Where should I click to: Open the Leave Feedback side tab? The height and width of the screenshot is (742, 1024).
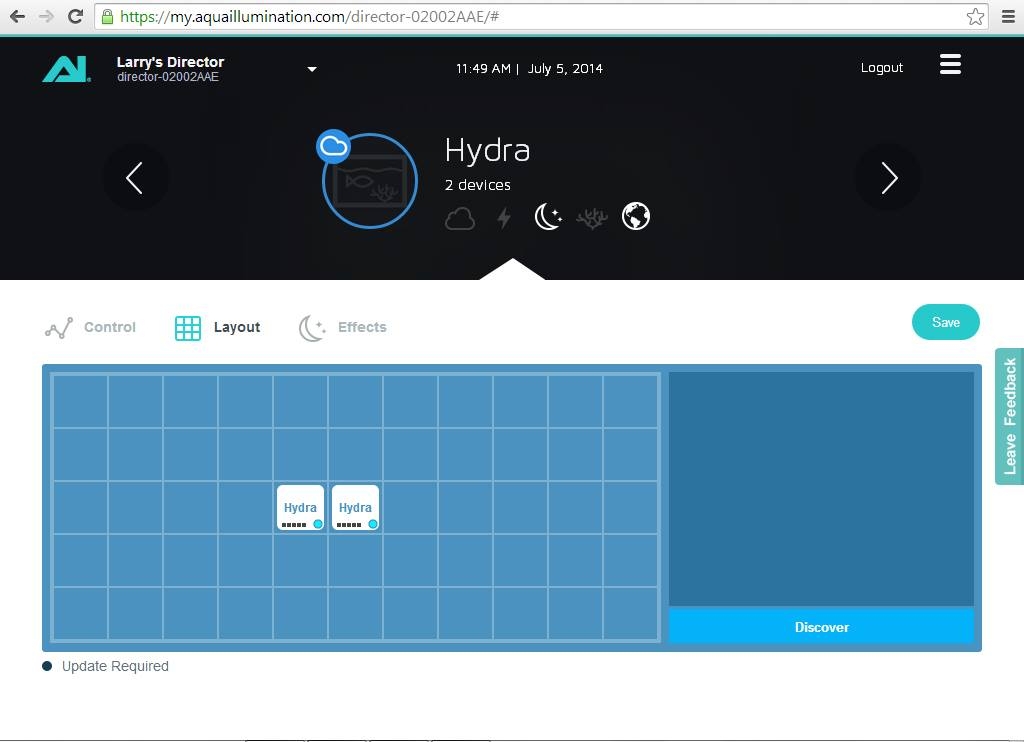click(1010, 416)
